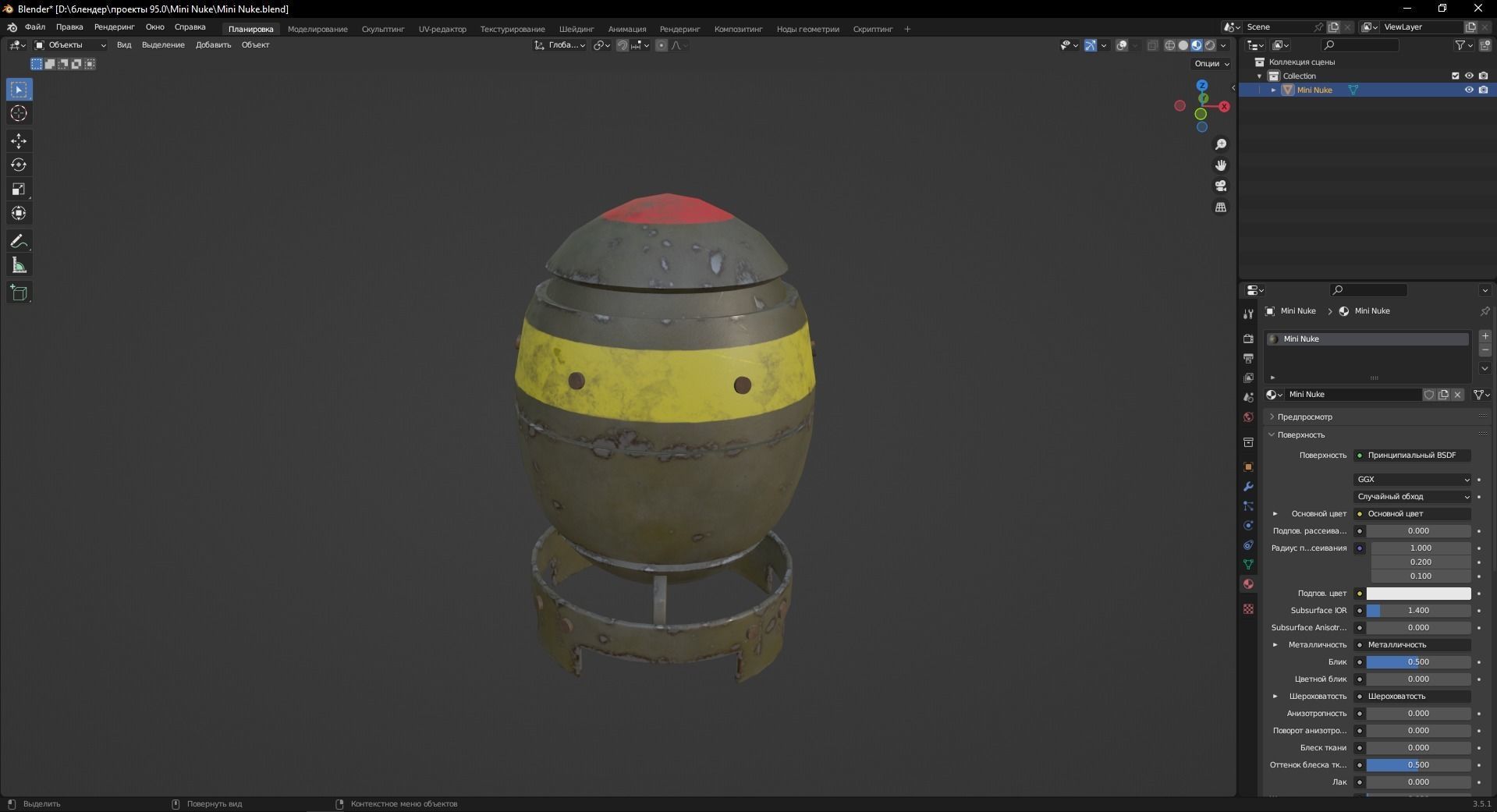The height and width of the screenshot is (812, 1497).
Task: Open the Object Data properties tab
Action: [1248, 564]
